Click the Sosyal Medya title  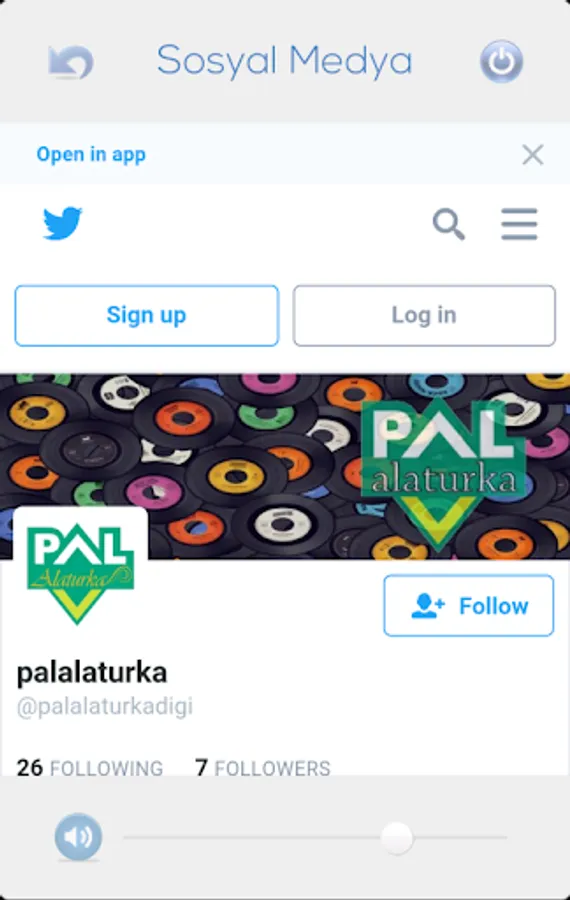coord(285,61)
